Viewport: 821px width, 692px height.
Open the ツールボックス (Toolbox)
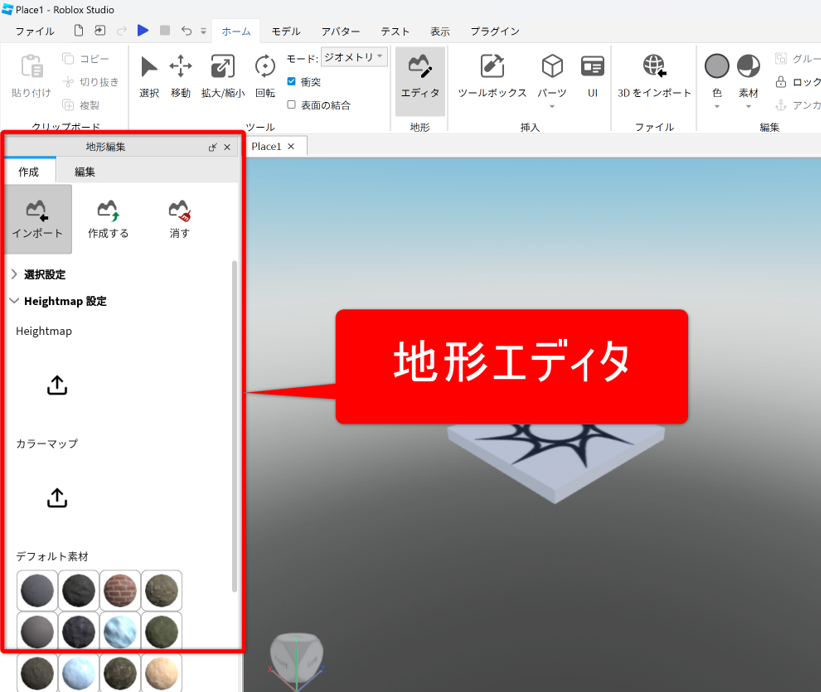tap(492, 75)
